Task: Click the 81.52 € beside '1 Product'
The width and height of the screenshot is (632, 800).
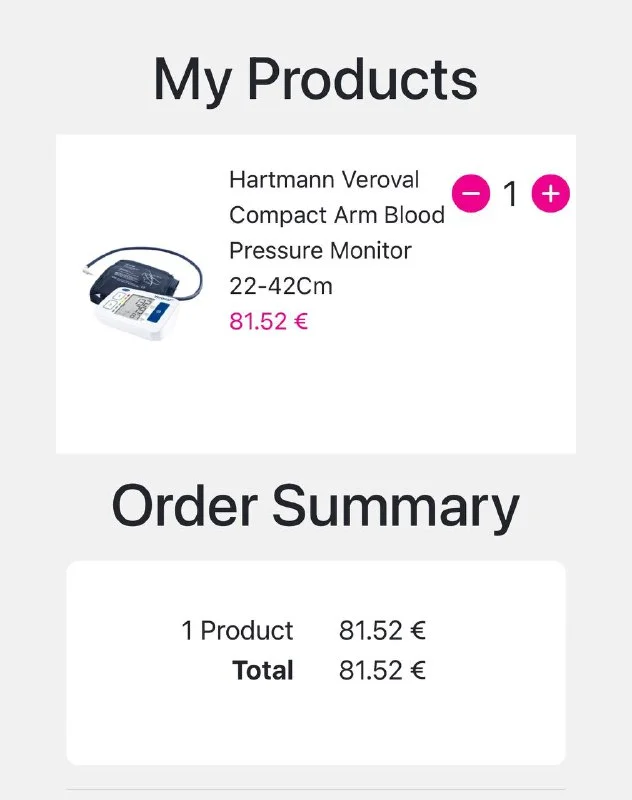Action: click(x=382, y=631)
